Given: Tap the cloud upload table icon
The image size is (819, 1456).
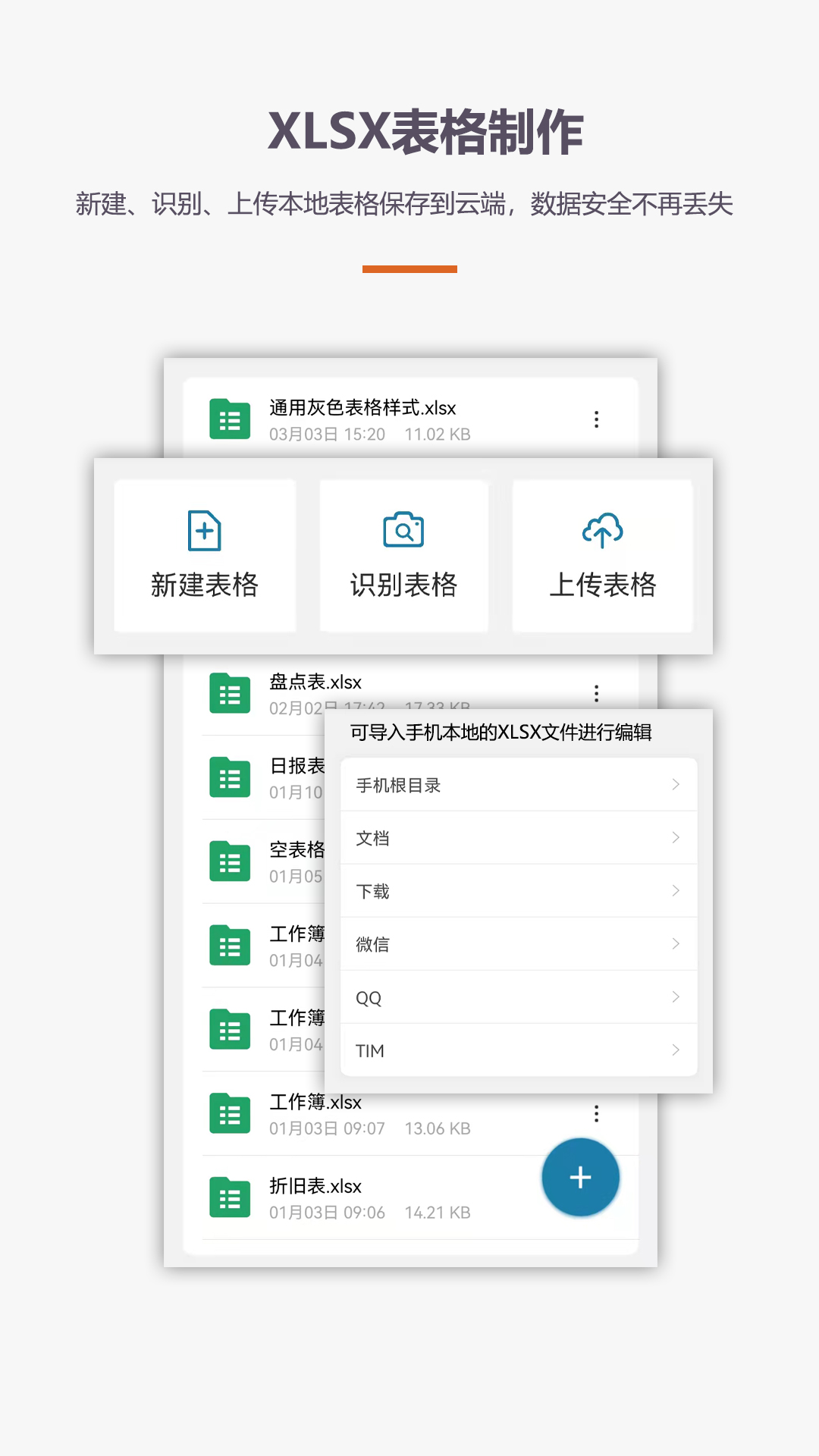Looking at the screenshot, I should [602, 530].
